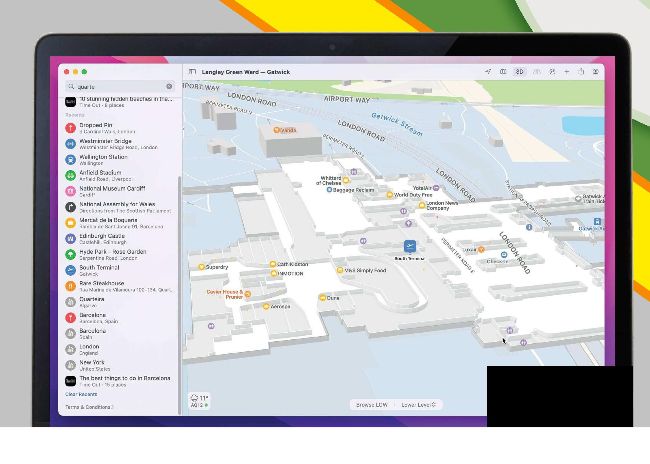
Task: Open the Lower Level floor dropdown
Action: 420,405
